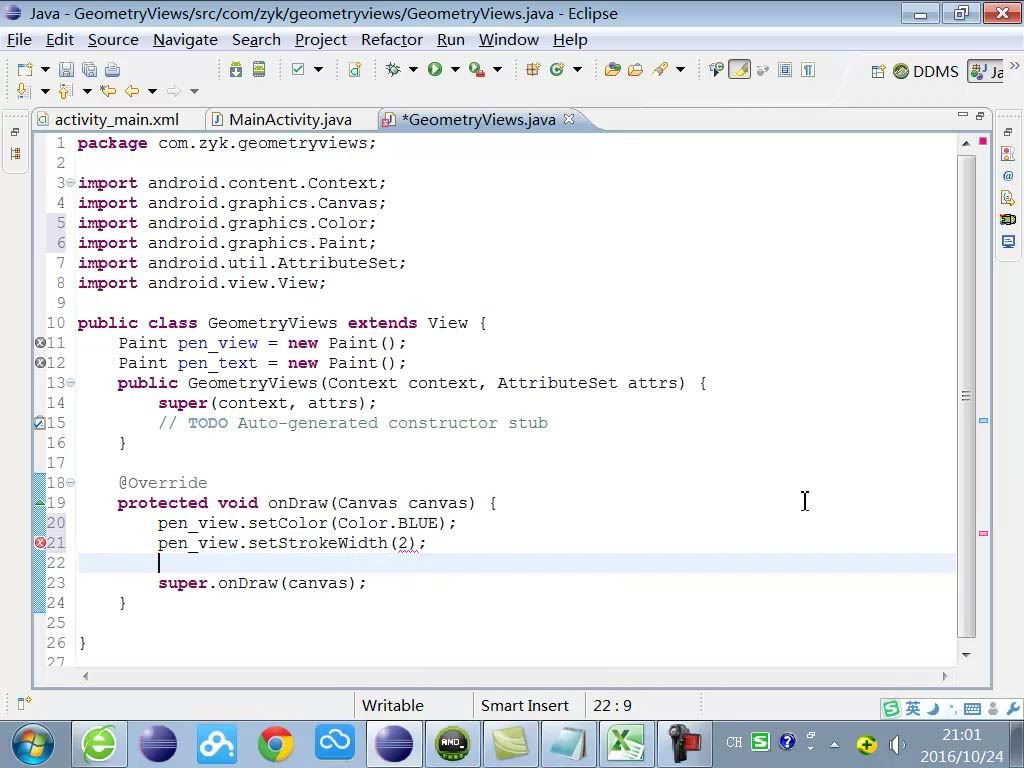This screenshot has height=768, width=1024.
Task: Open Excel from the taskbar
Action: pos(626,744)
